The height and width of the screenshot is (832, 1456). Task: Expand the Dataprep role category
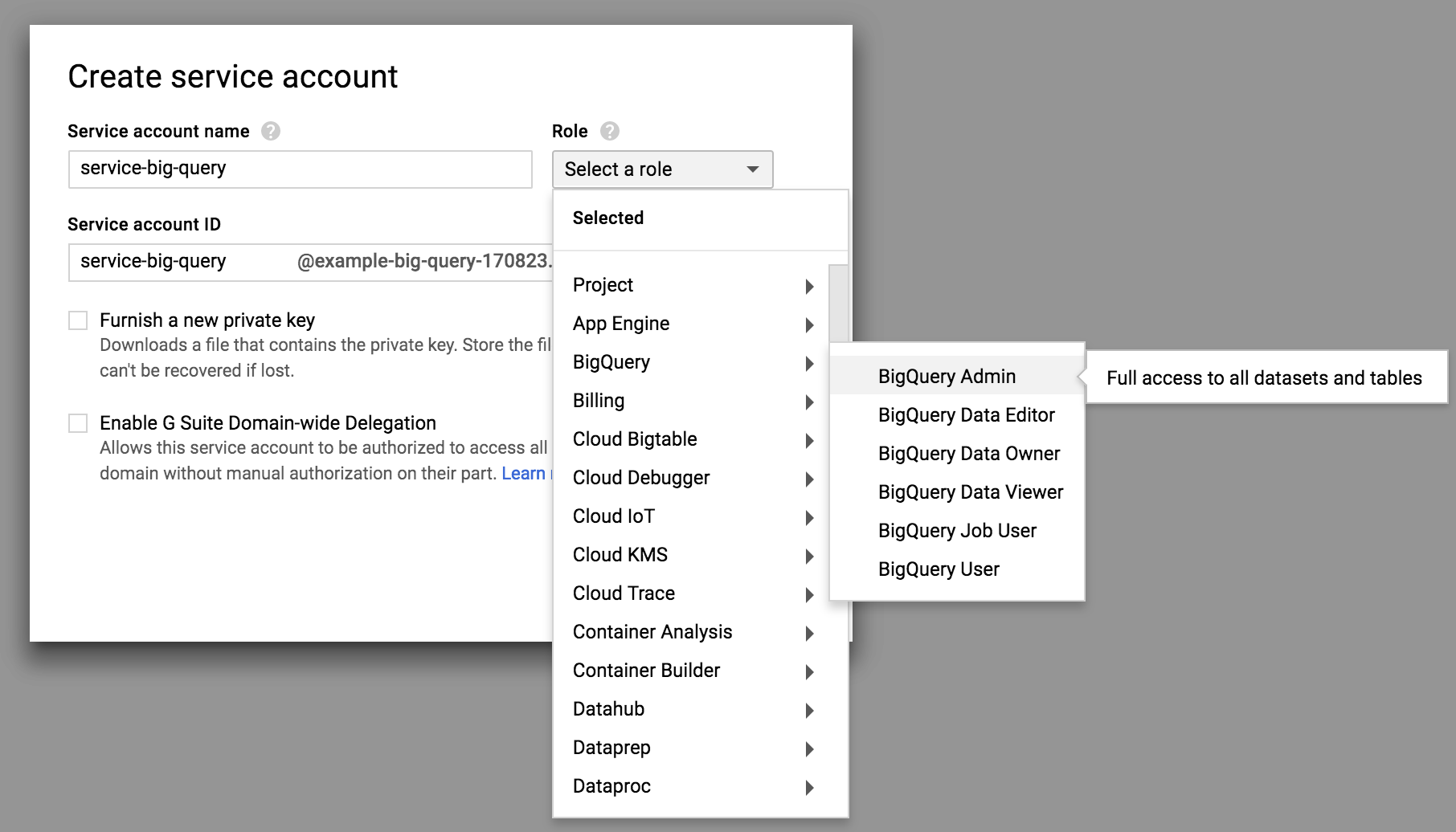[691, 748]
